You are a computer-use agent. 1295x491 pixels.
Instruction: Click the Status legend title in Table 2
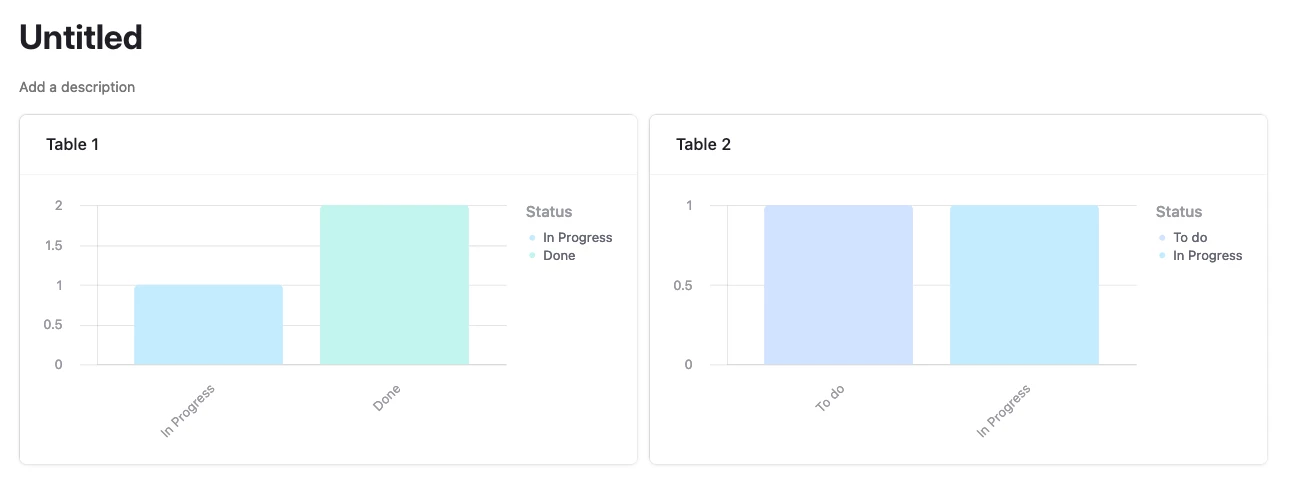(1179, 212)
